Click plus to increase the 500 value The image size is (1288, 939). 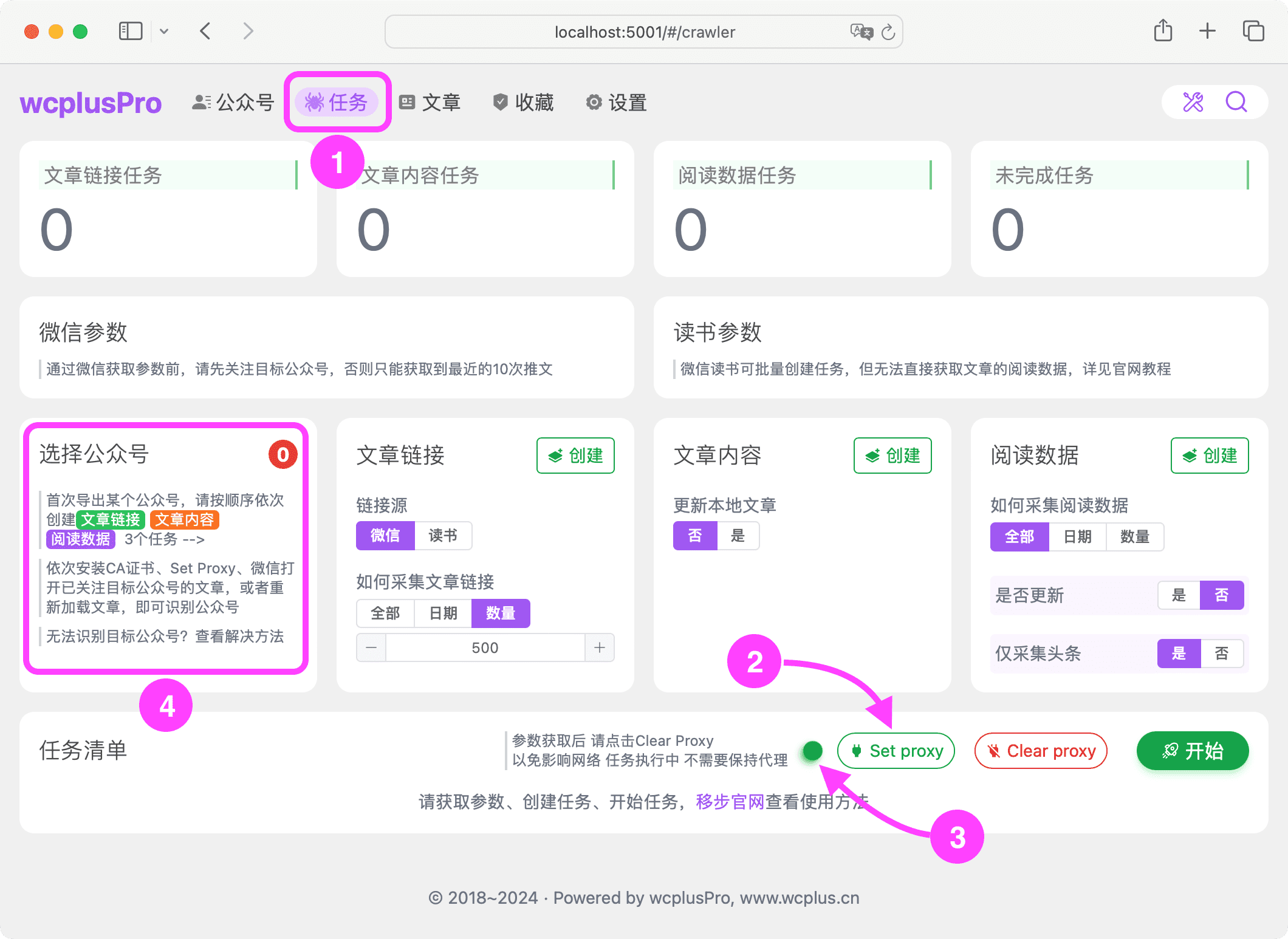click(599, 647)
